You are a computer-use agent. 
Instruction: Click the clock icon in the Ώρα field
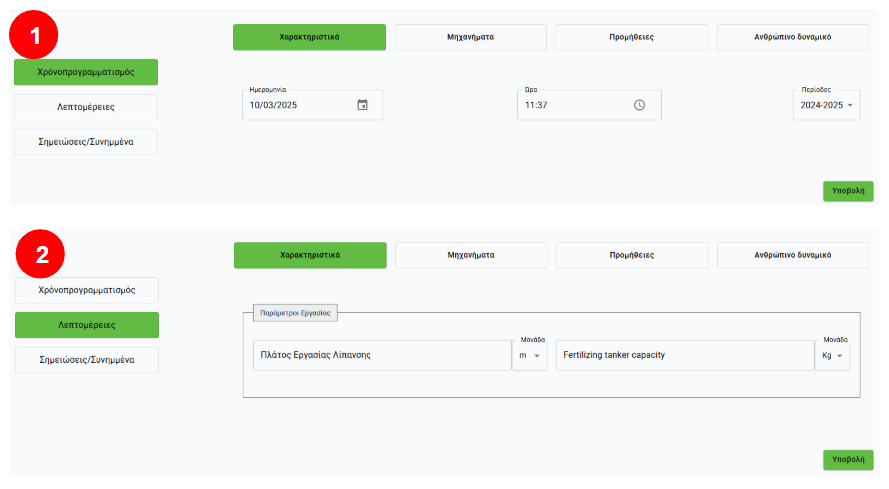[x=639, y=105]
